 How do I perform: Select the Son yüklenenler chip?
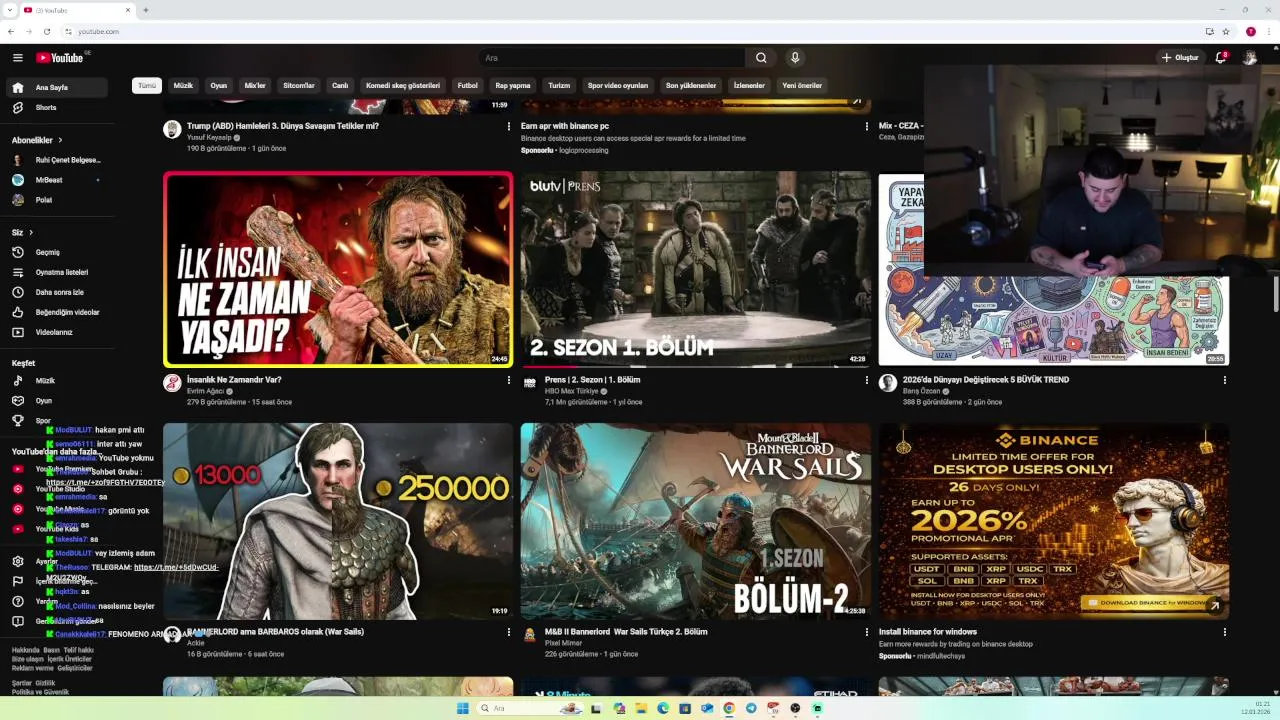(x=691, y=85)
